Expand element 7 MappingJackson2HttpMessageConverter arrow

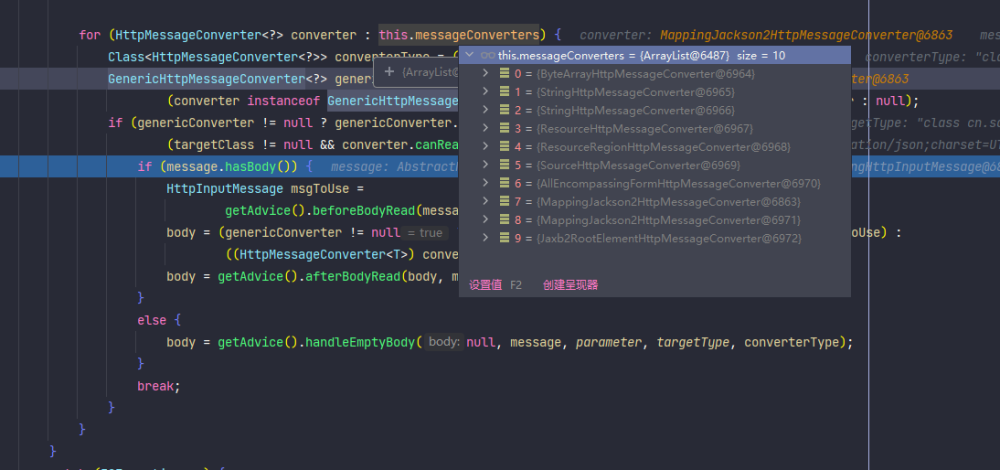tap(486, 201)
